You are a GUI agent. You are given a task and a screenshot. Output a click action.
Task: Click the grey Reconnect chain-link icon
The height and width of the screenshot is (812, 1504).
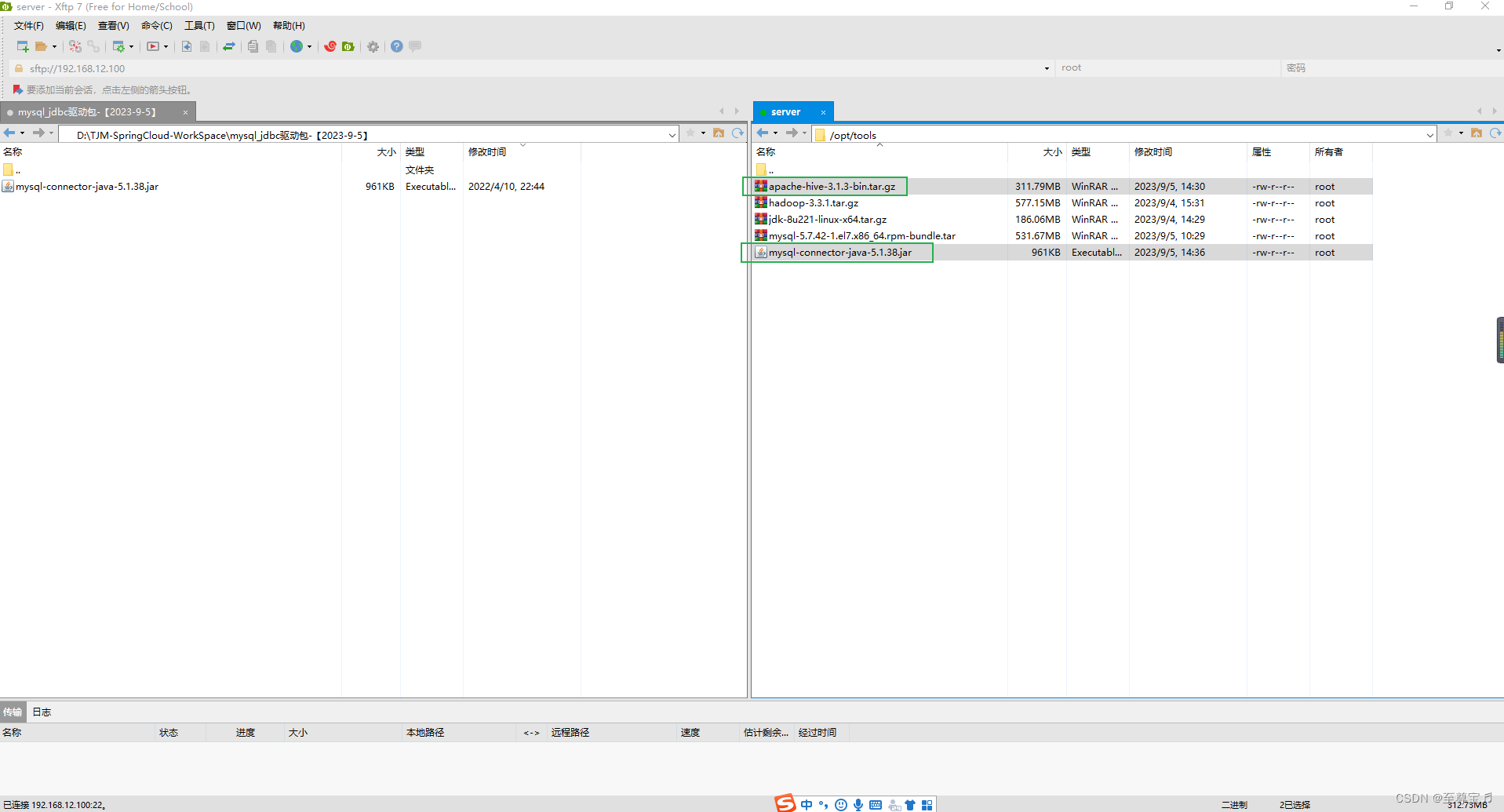point(93,46)
